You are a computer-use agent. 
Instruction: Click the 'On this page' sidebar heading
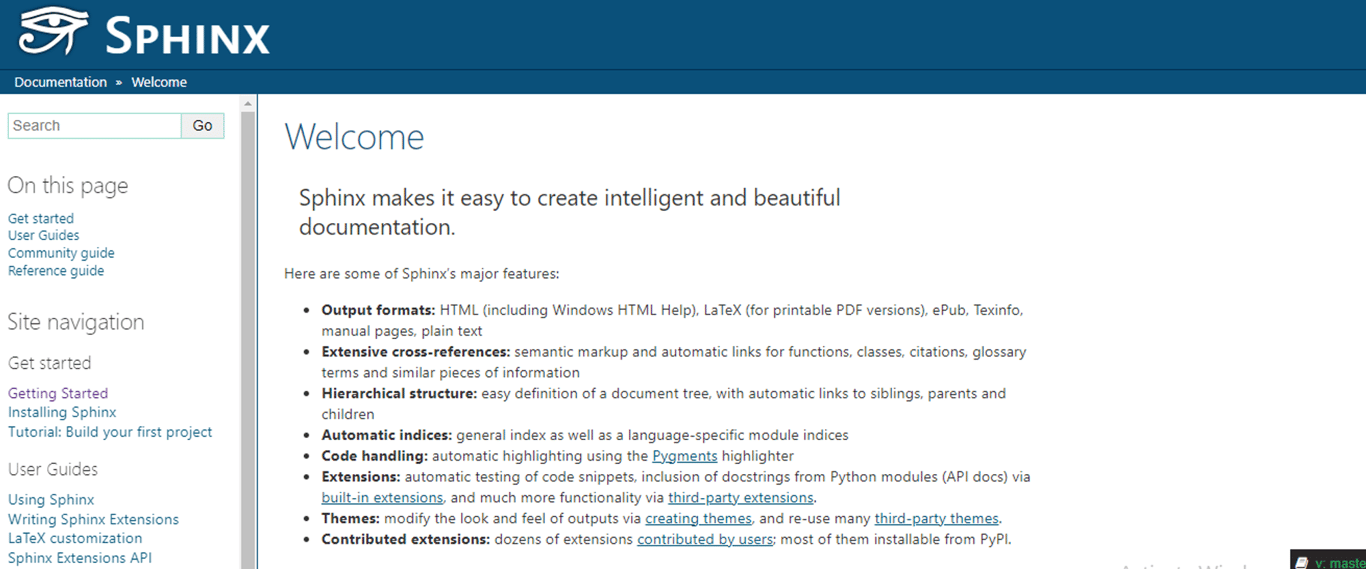tap(68, 186)
